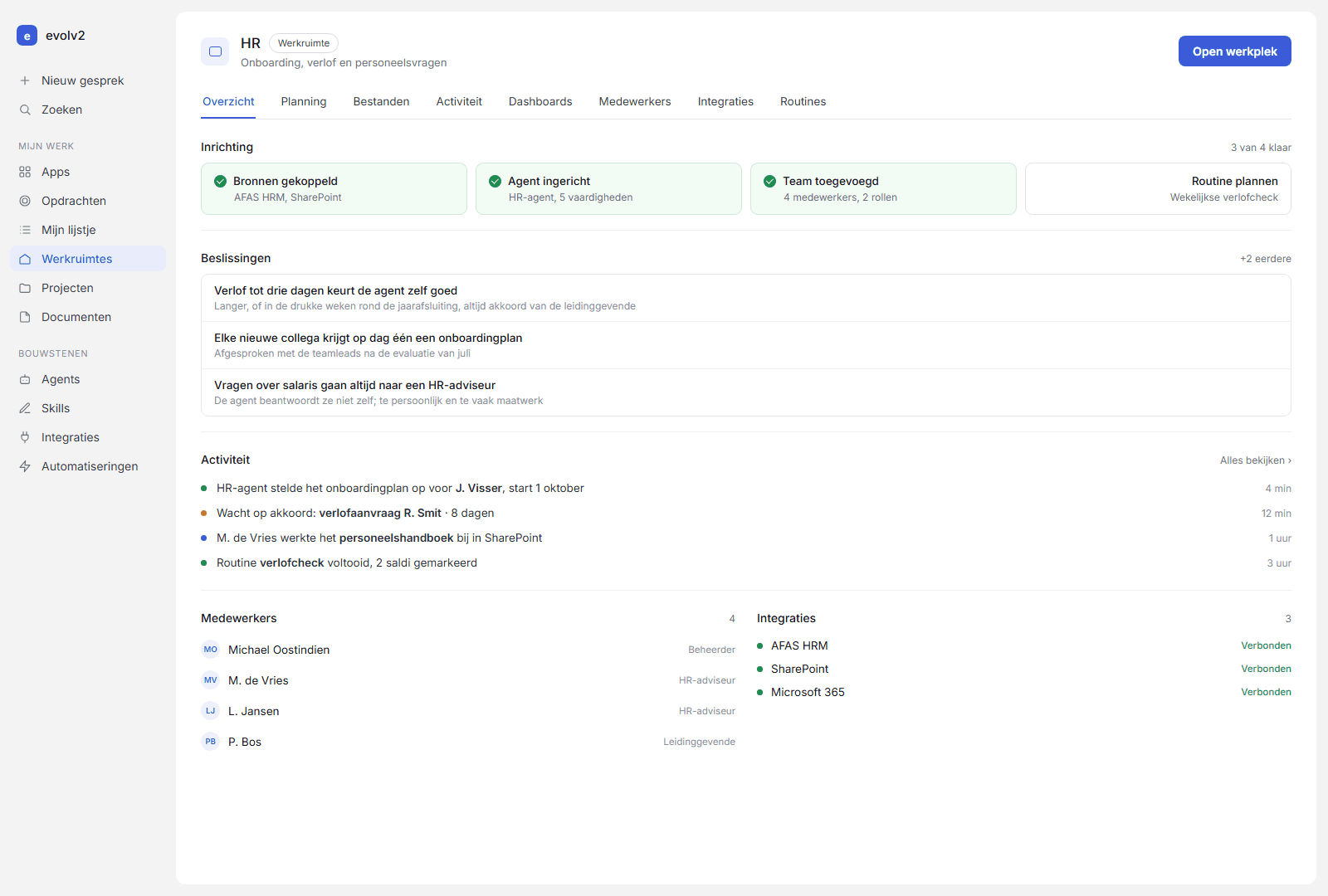The image size is (1328, 896).
Task: Click the Werkruimte badge next to HR
Action: click(x=304, y=43)
